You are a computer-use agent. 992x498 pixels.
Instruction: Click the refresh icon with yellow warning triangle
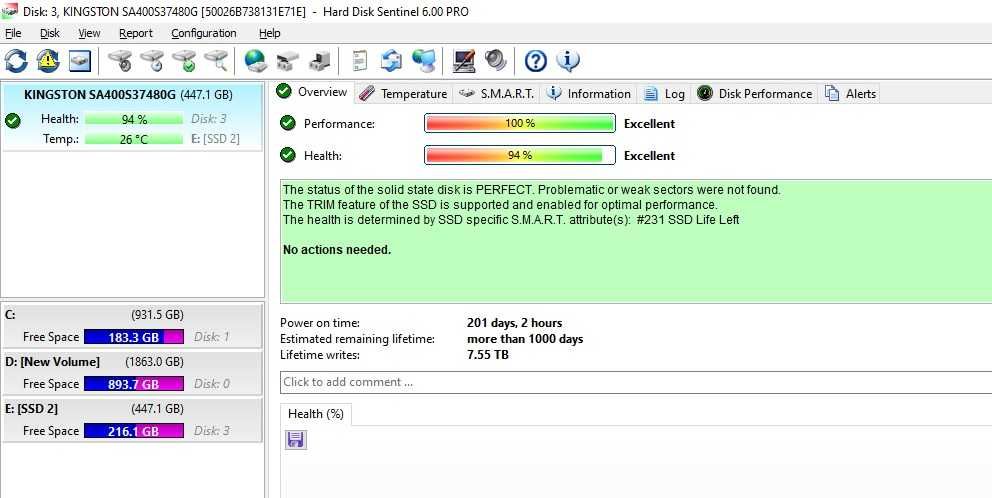(48, 61)
